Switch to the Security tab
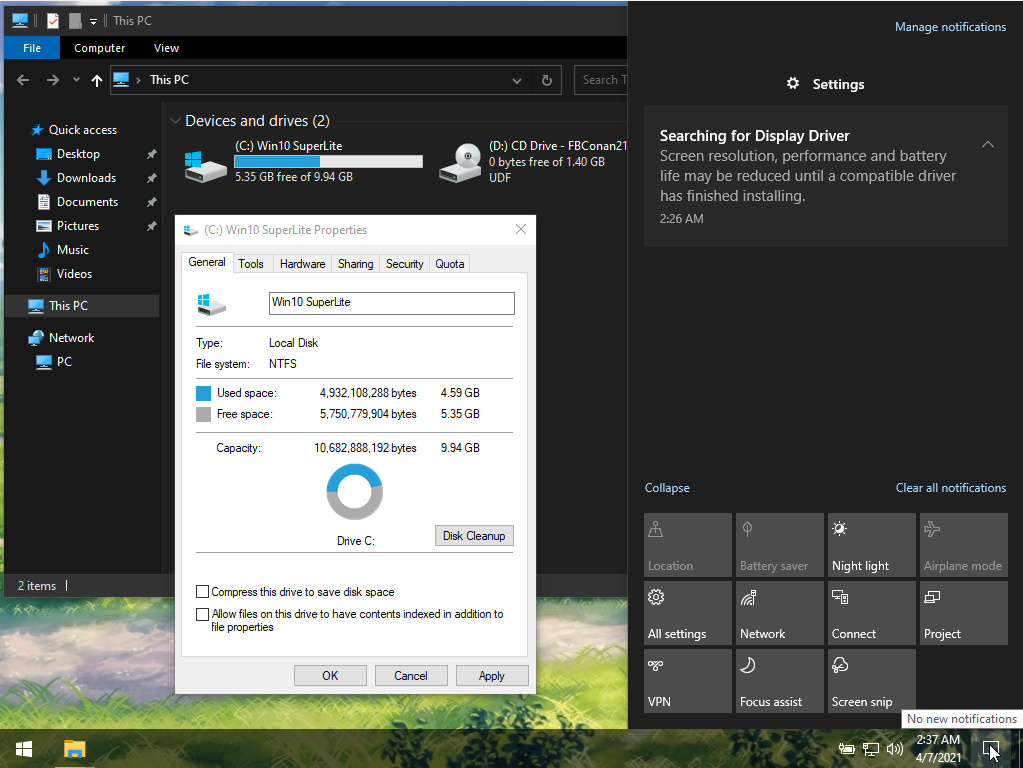Screen dimensions: 1023x768 (405, 264)
